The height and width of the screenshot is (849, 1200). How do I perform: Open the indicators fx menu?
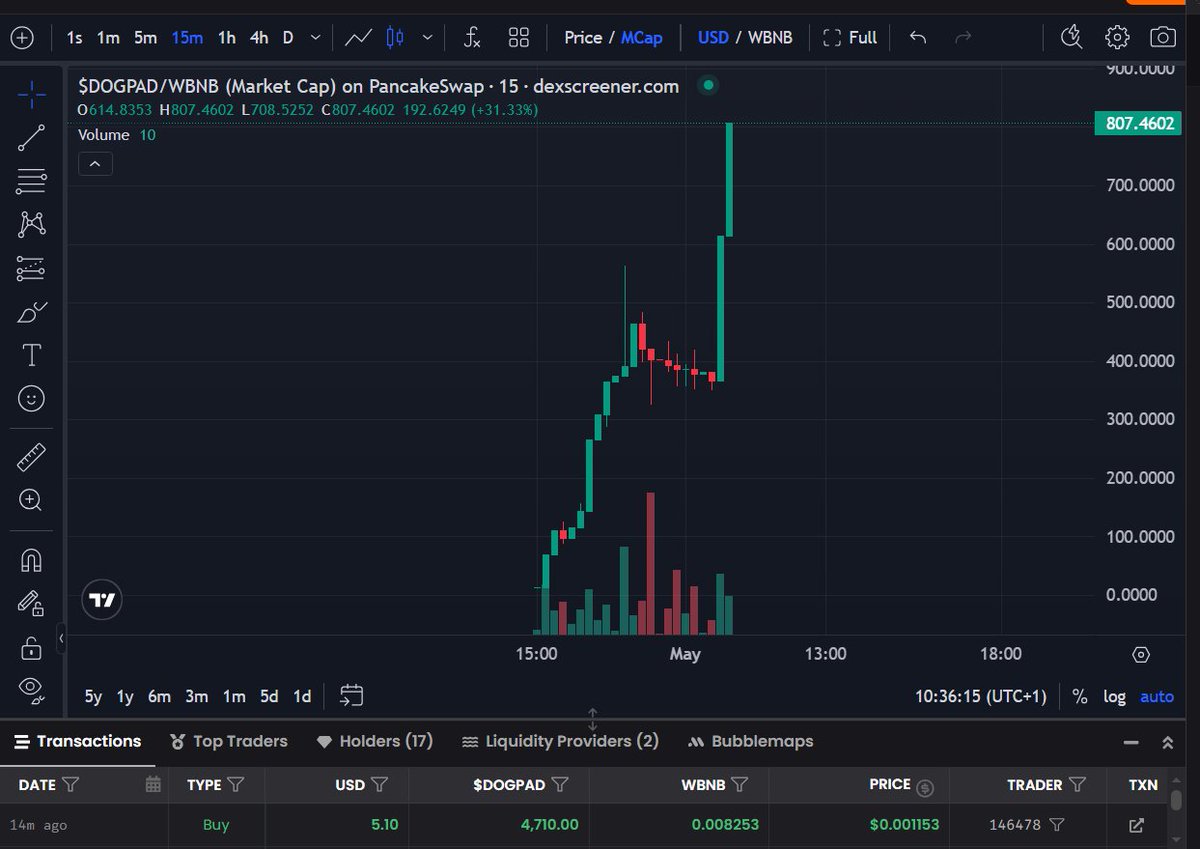[x=473, y=38]
